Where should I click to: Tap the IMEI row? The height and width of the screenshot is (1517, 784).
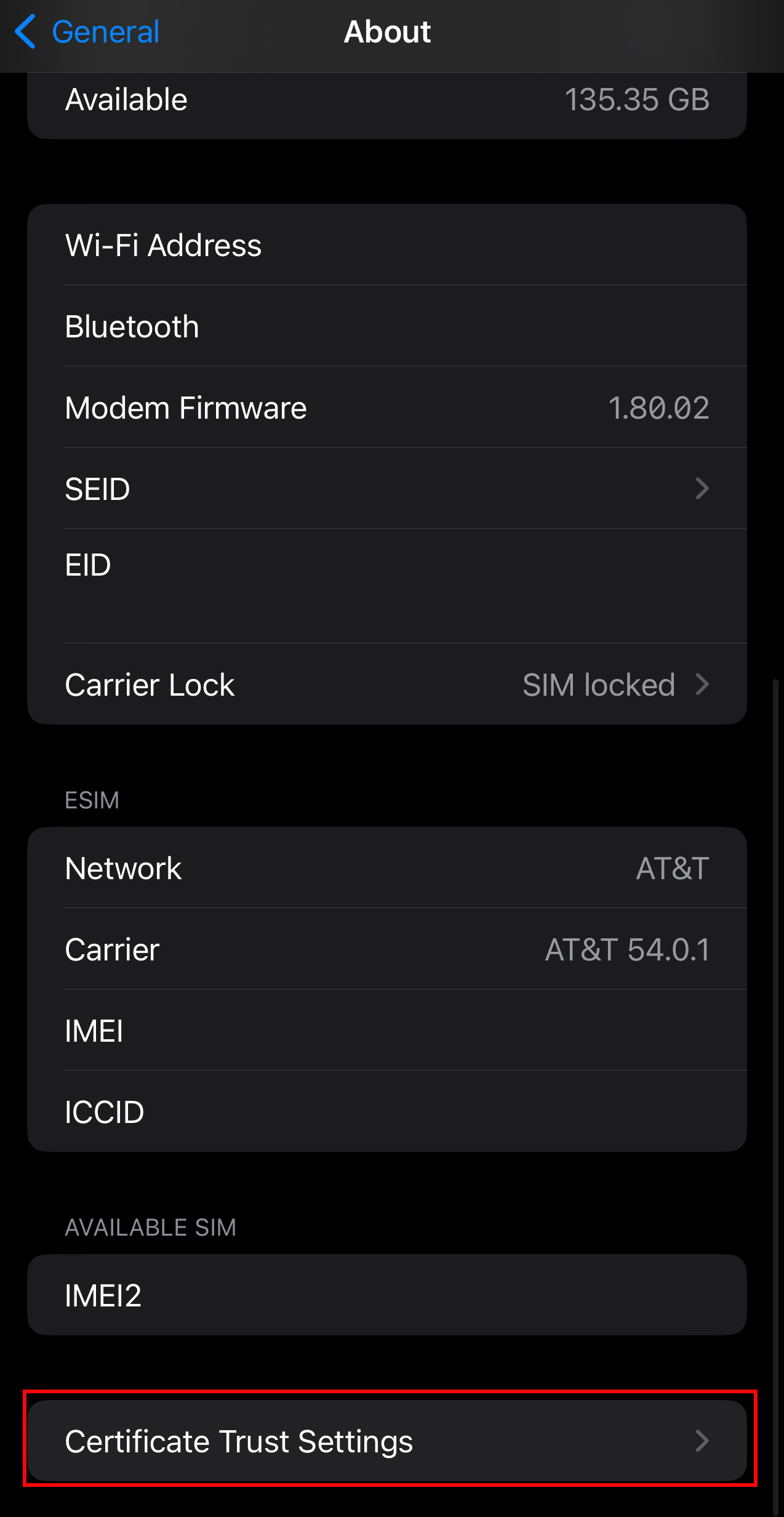click(386, 1031)
